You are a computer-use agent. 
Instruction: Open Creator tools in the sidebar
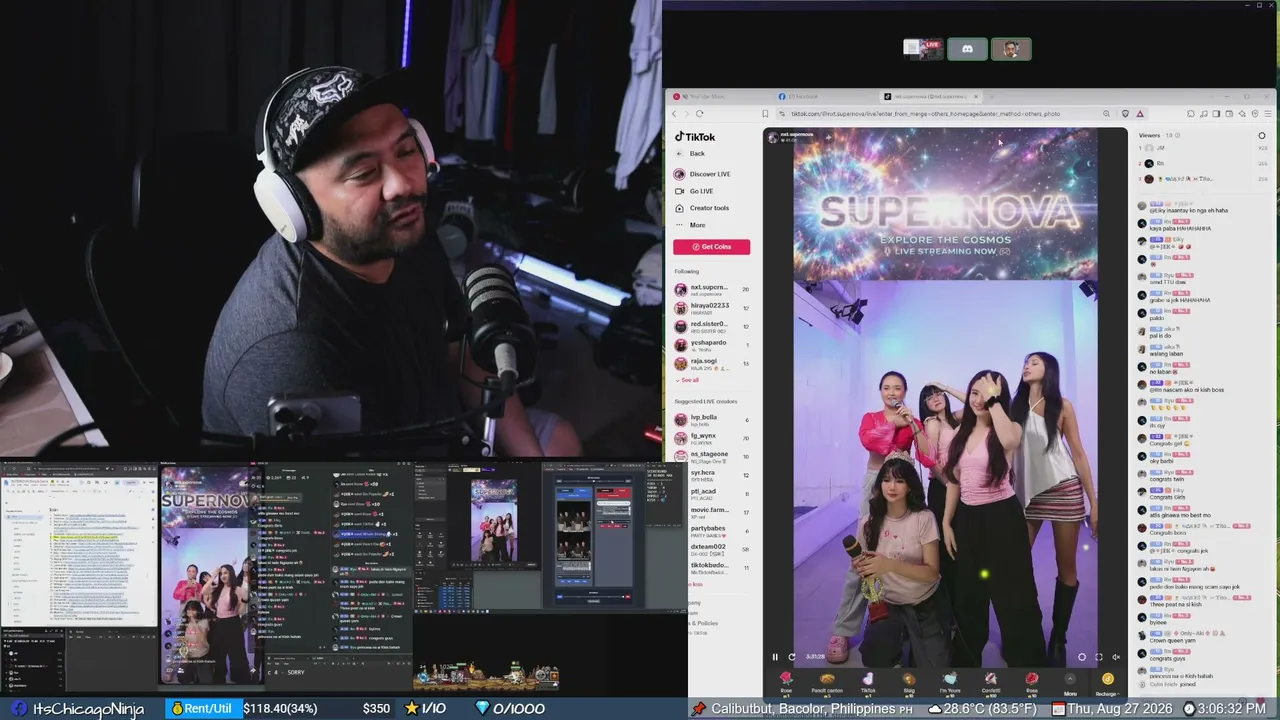point(702,208)
